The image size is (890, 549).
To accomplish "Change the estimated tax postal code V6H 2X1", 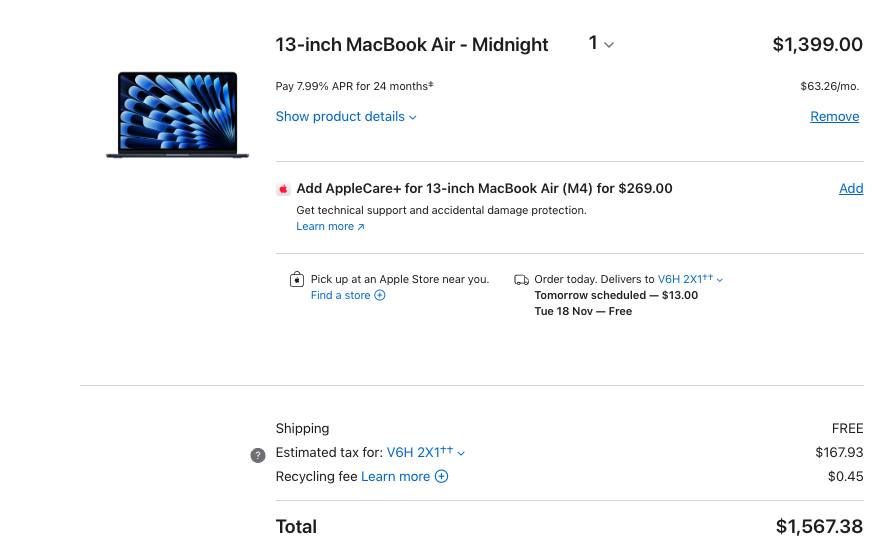I will [x=425, y=453].
